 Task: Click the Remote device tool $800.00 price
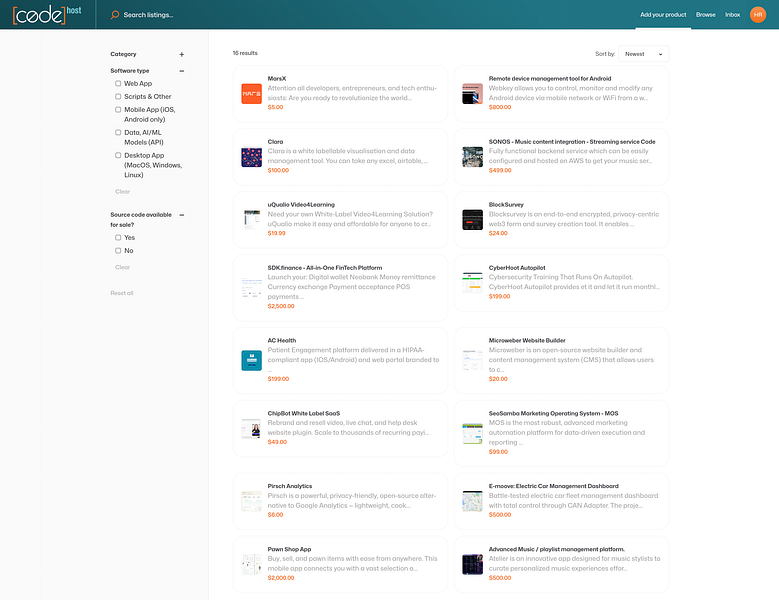(500, 107)
